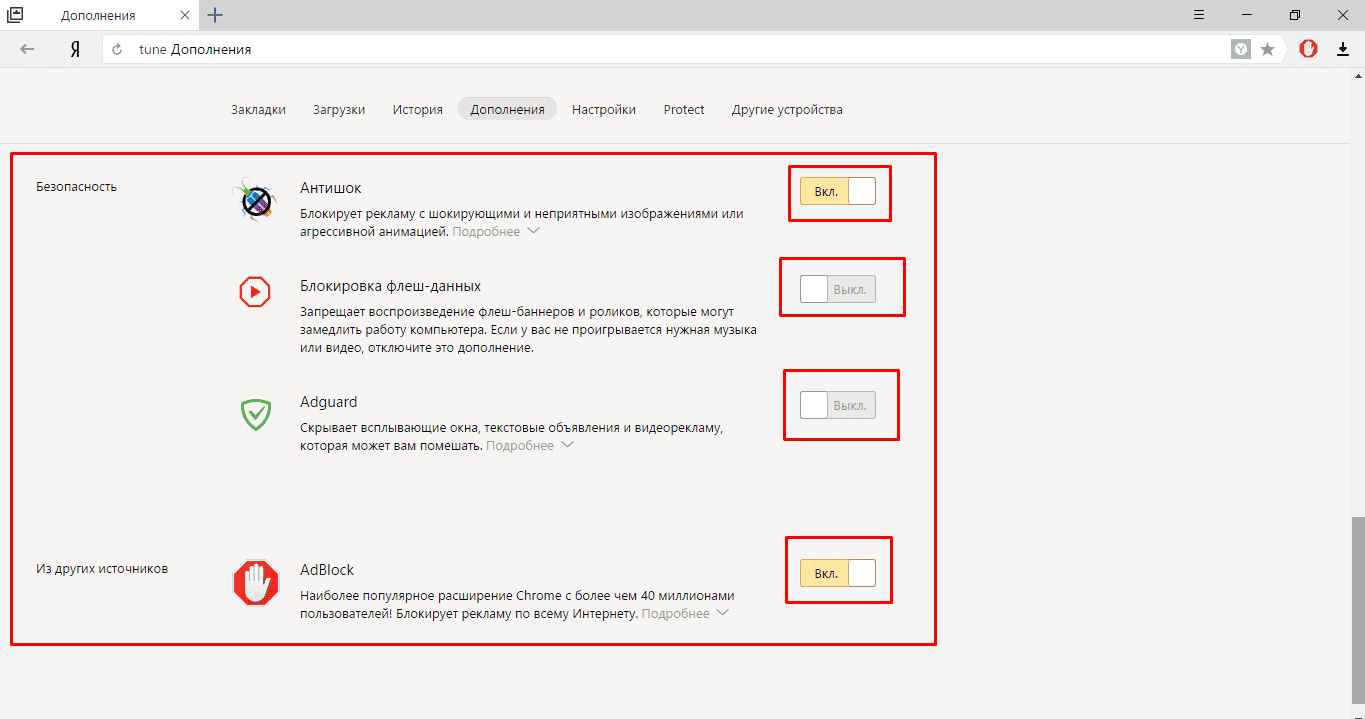Open the browser hamburger menu
Screen dimensions: 1365x719
1200,15
